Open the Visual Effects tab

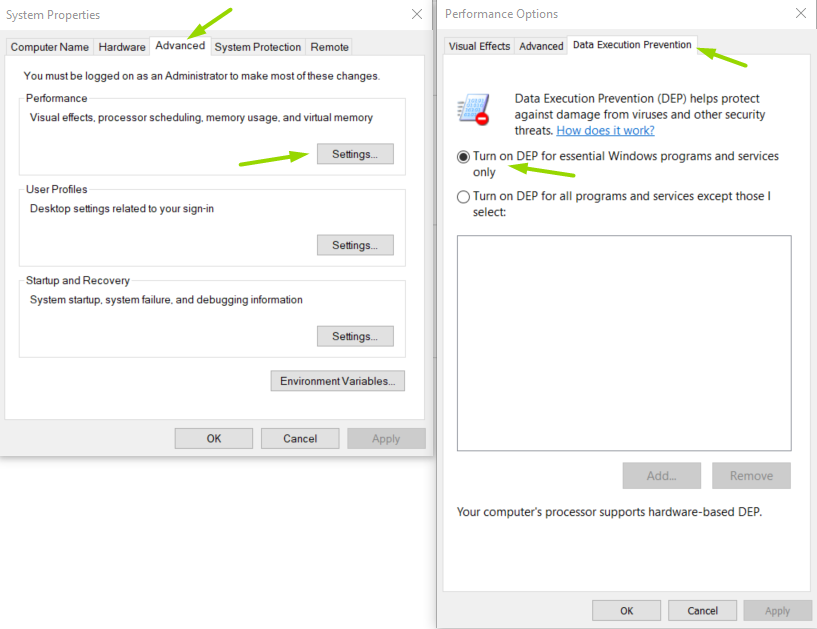479,46
